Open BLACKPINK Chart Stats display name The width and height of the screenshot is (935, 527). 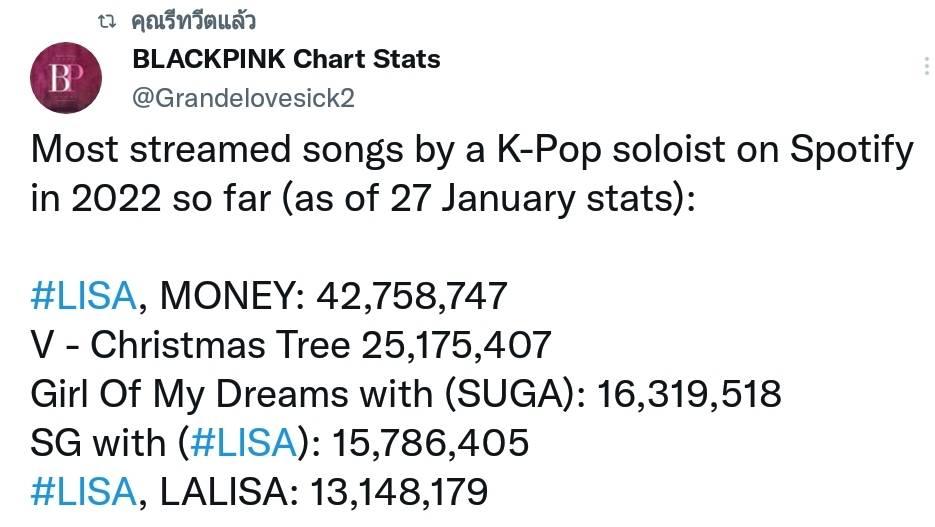(286, 59)
